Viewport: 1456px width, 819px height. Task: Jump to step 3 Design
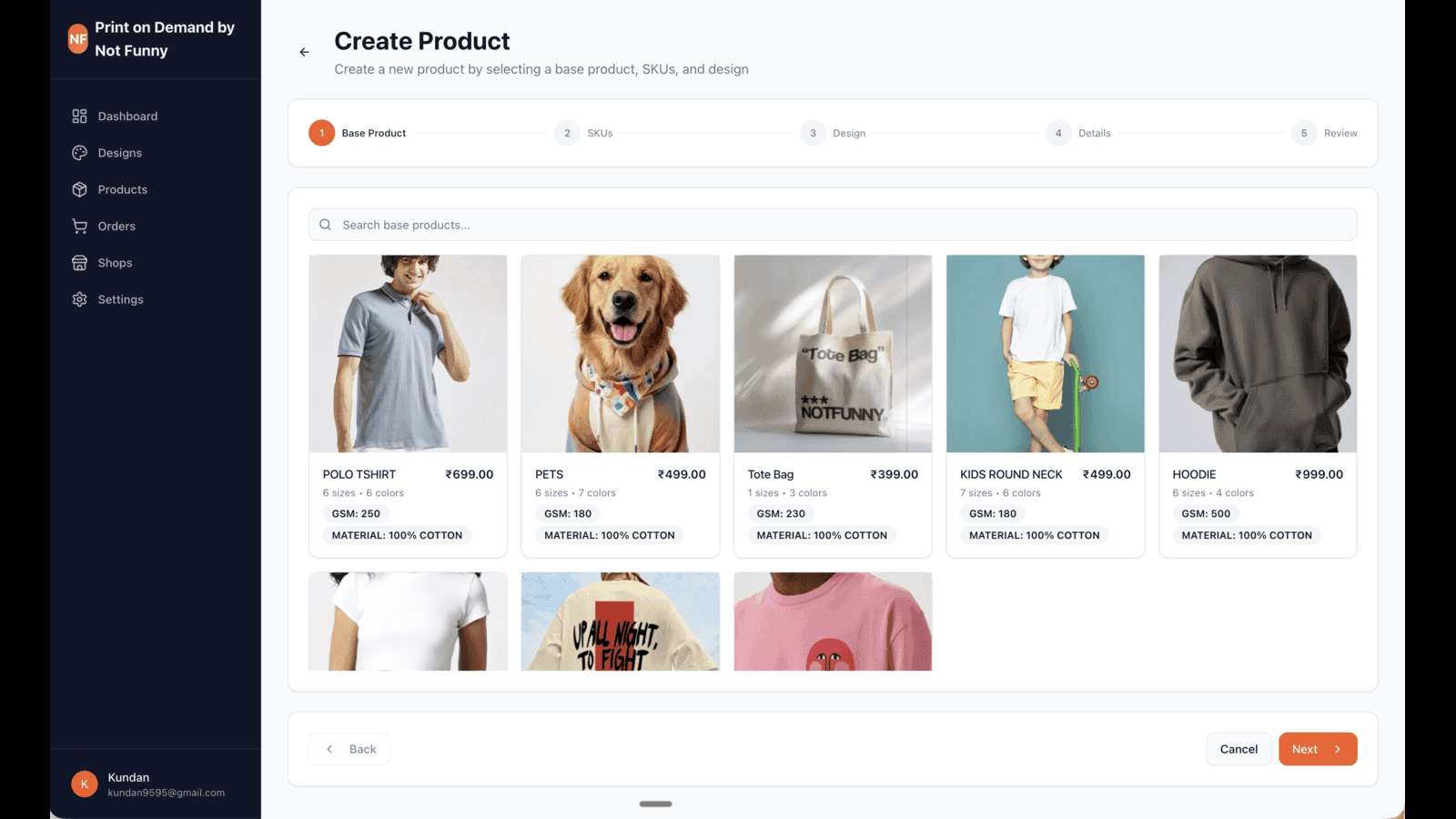[833, 133]
